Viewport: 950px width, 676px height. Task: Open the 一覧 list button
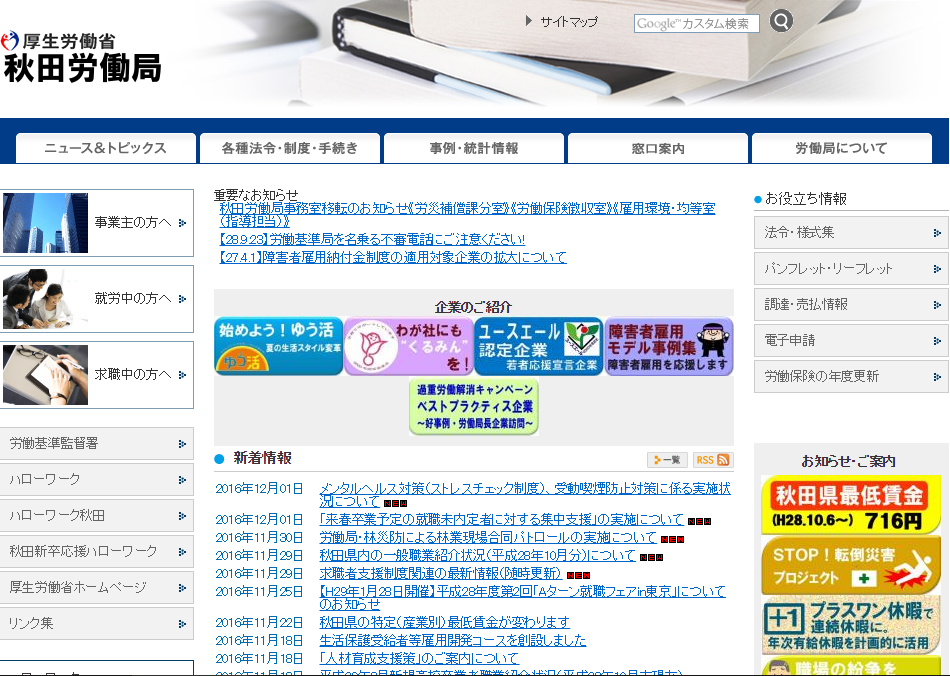click(667, 460)
